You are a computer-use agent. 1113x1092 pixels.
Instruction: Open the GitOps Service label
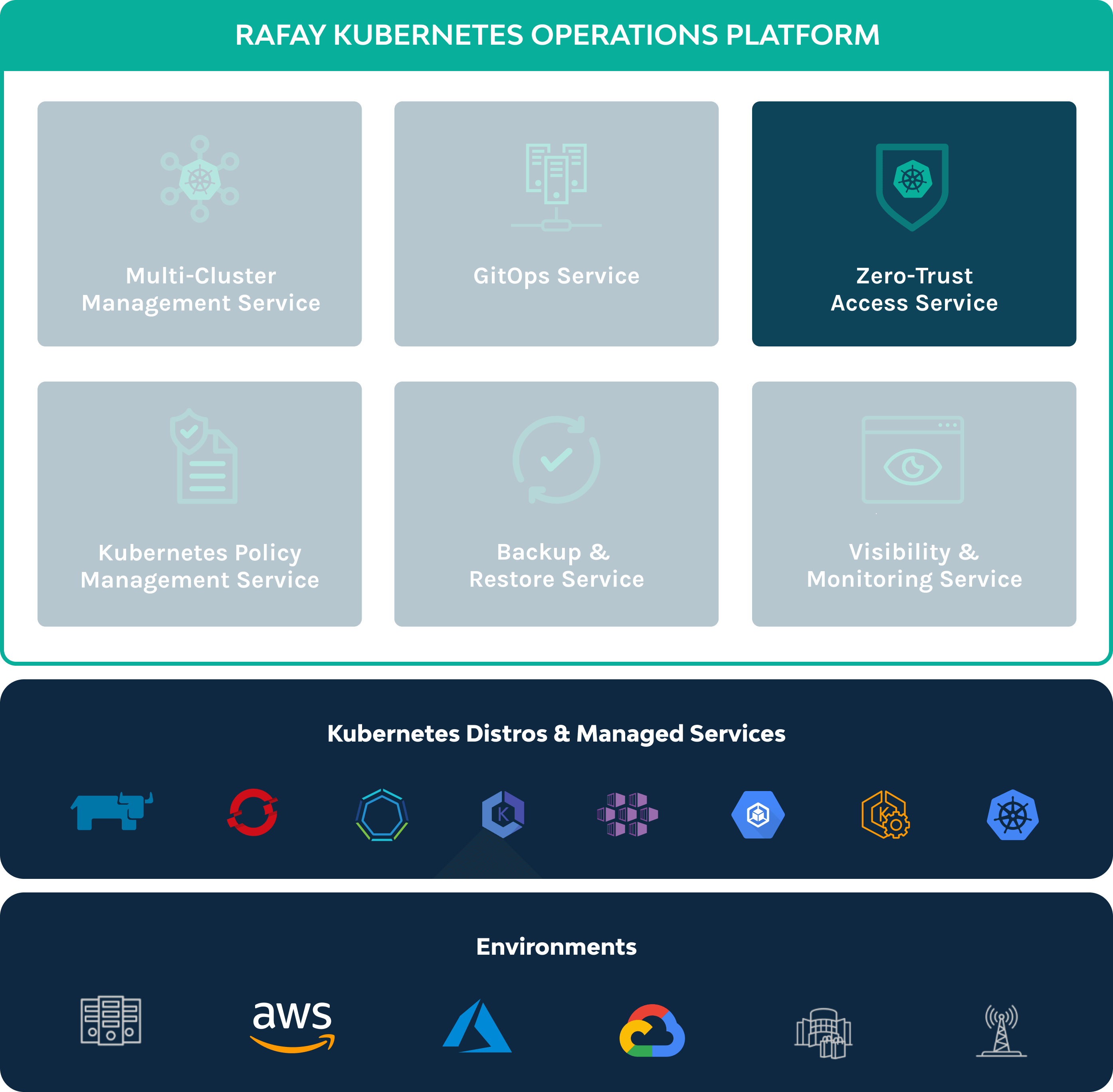point(556,277)
